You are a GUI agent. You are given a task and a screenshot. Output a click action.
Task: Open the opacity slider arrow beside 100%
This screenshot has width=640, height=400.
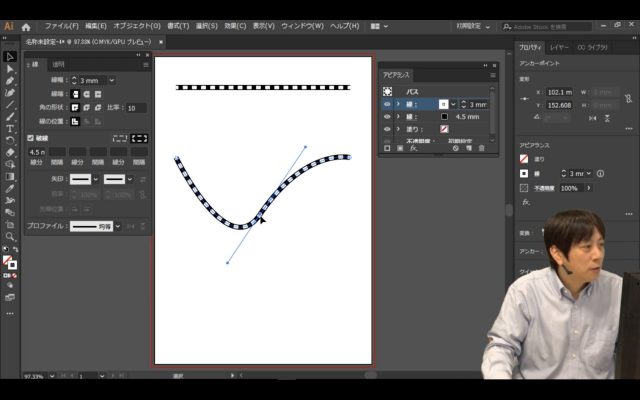[589, 188]
